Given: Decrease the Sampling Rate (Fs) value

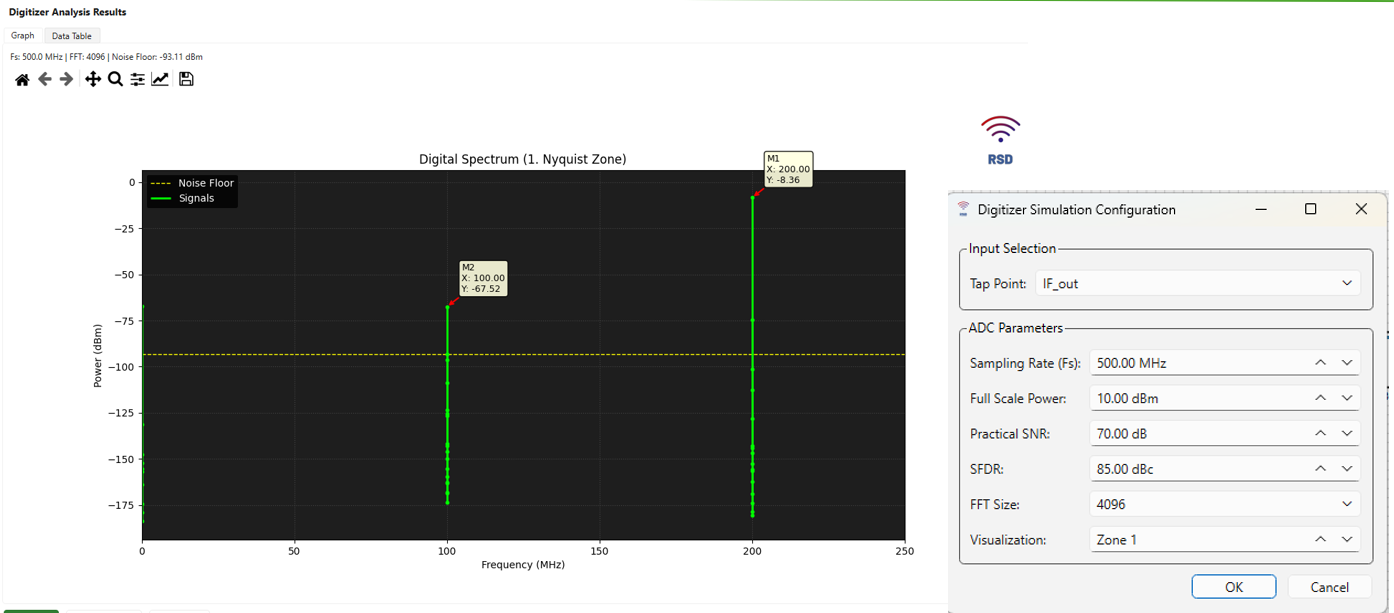Looking at the screenshot, I should coord(1347,363).
